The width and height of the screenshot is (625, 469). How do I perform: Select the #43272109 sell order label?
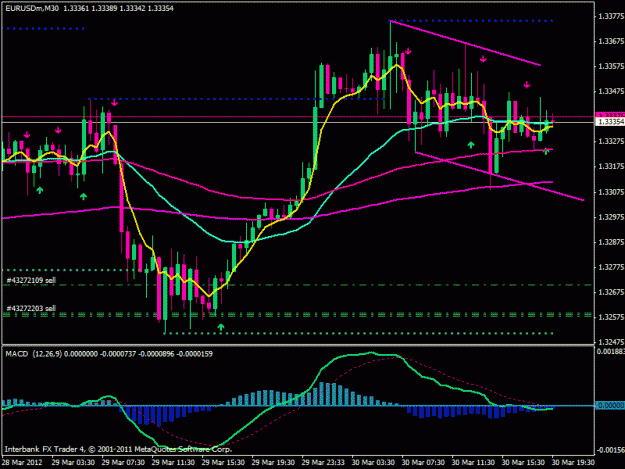coord(31,281)
